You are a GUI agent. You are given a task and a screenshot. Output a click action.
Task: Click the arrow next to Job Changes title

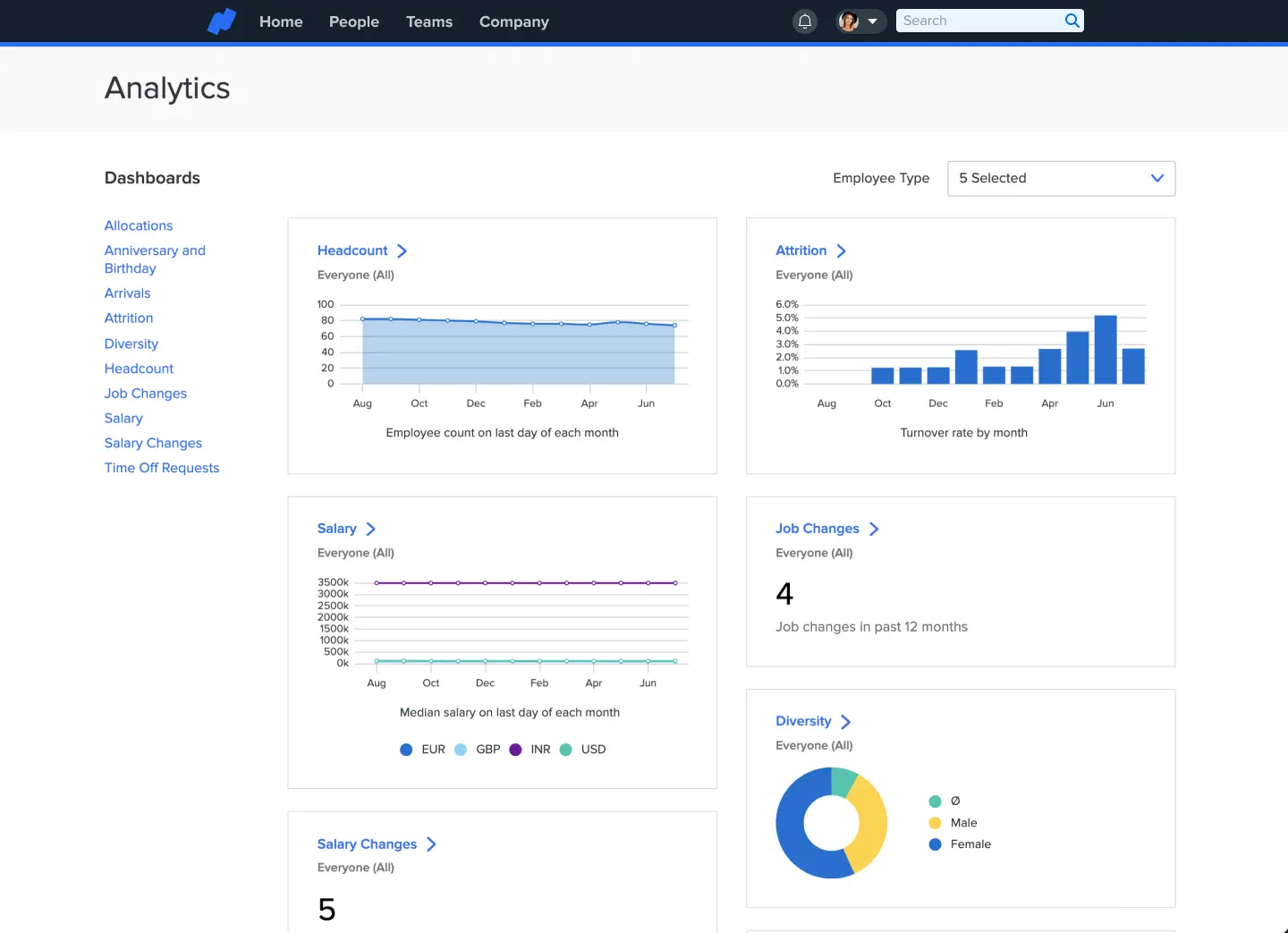[x=874, y=530]
